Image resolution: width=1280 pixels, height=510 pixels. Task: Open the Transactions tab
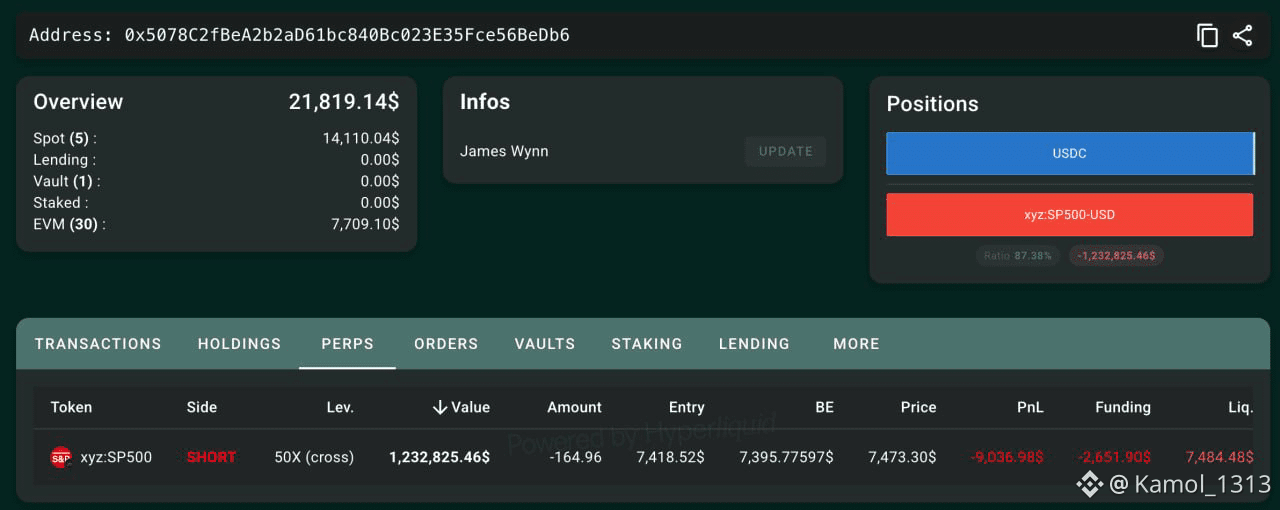pos(98,343)
